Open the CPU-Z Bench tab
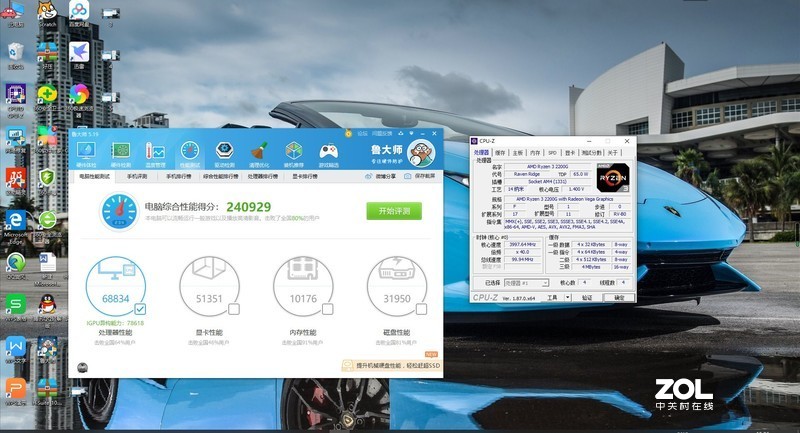The image size is (800, 433). (592, 152)
